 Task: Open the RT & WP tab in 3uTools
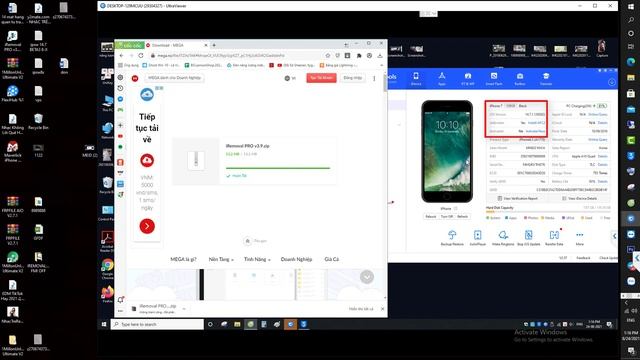point(468,78)
